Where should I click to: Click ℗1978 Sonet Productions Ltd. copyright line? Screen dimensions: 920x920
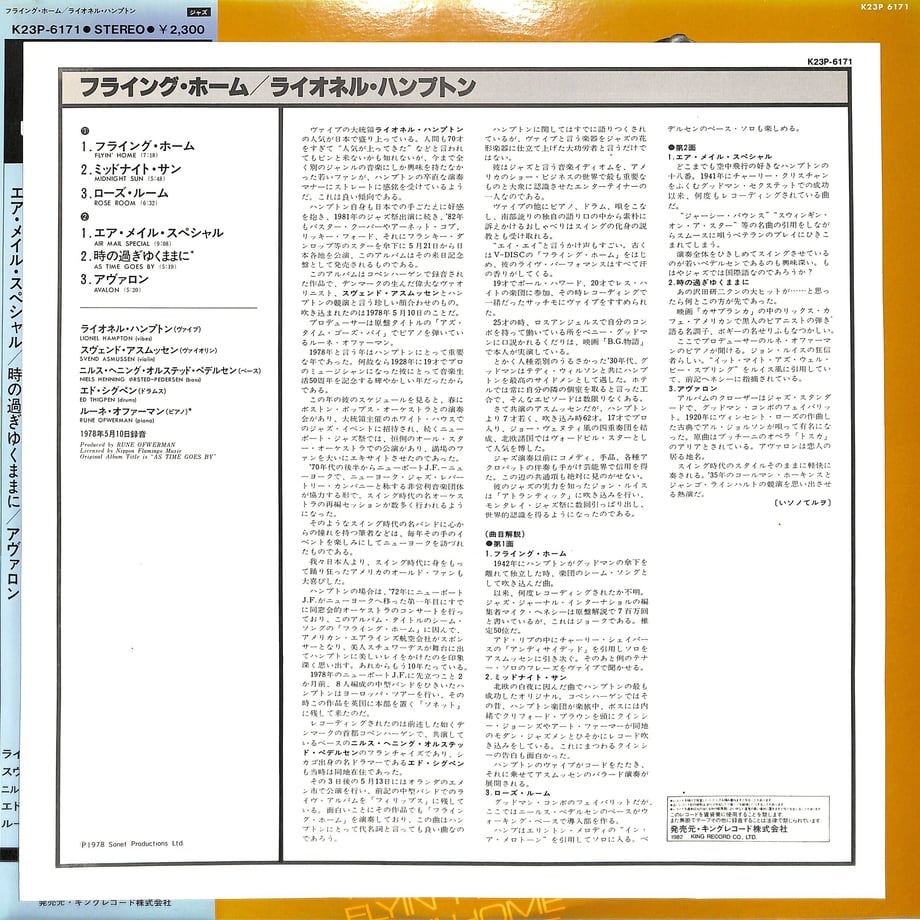coord(133,844)
